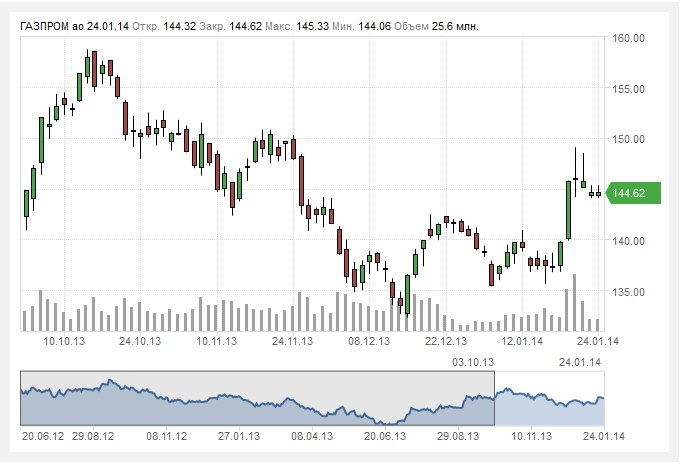Click the opening price value 144.32

(180, 26)
